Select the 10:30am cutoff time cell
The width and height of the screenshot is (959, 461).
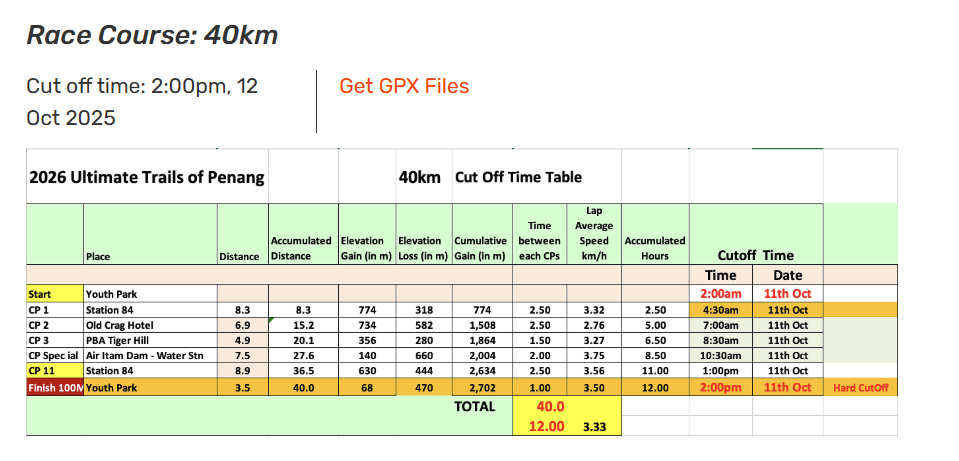pos(720,355)
